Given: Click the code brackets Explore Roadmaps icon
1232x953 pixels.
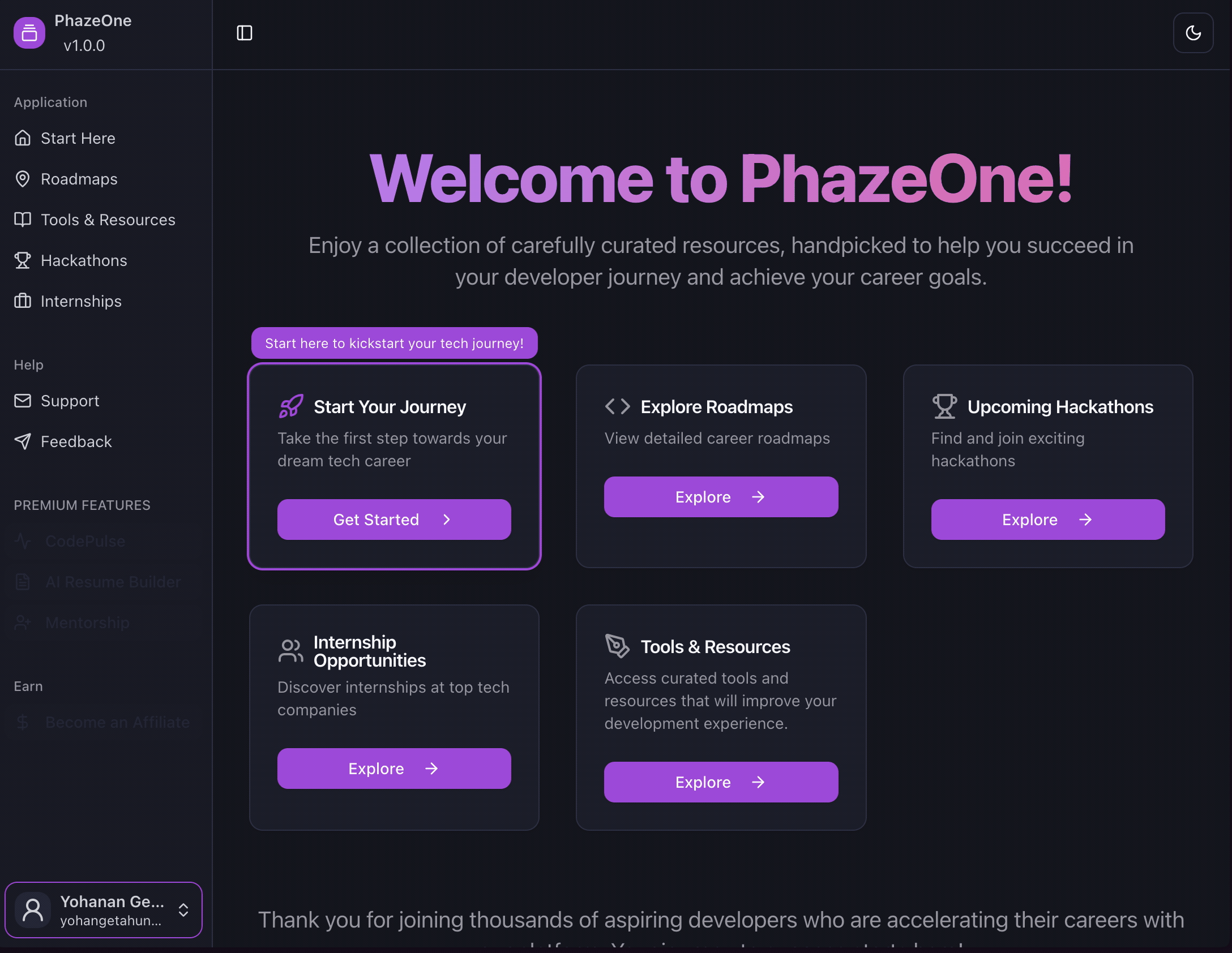Looking at the screenshot, I should click(617, 406).
